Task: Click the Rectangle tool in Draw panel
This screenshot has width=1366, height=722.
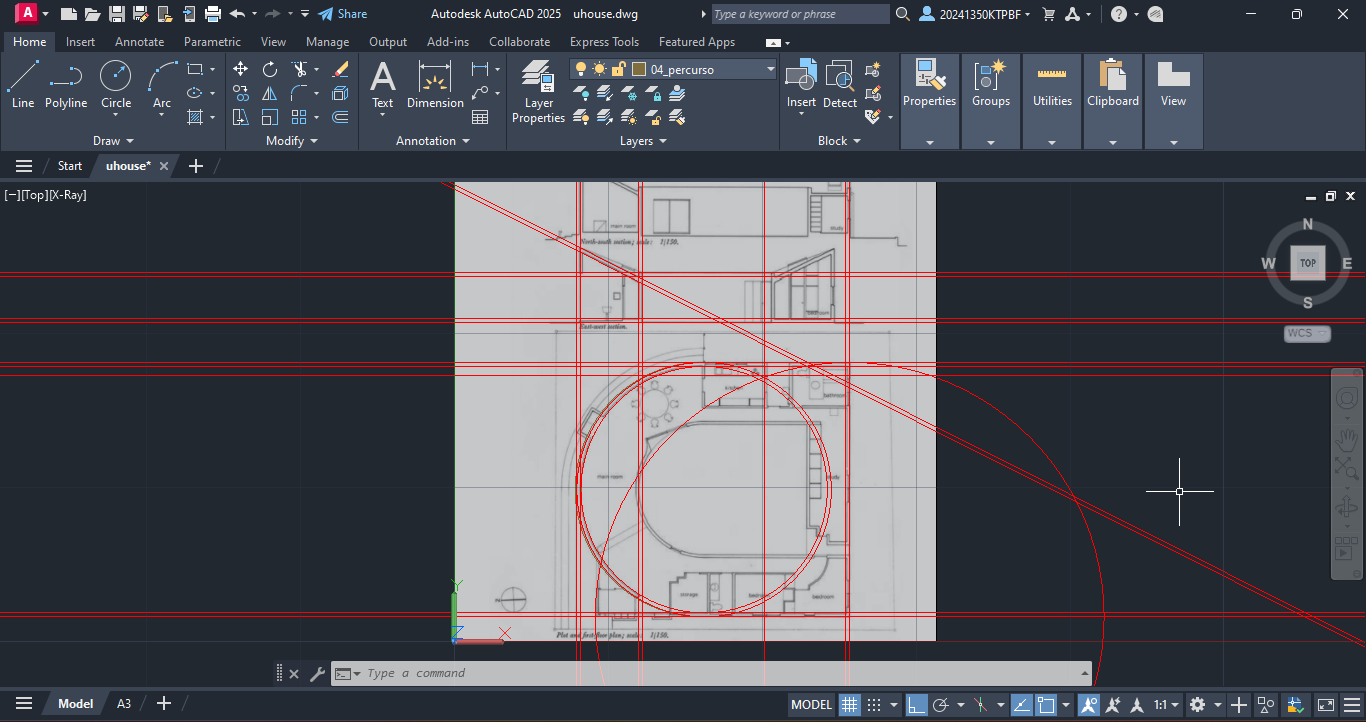Action: click(195, 69)
